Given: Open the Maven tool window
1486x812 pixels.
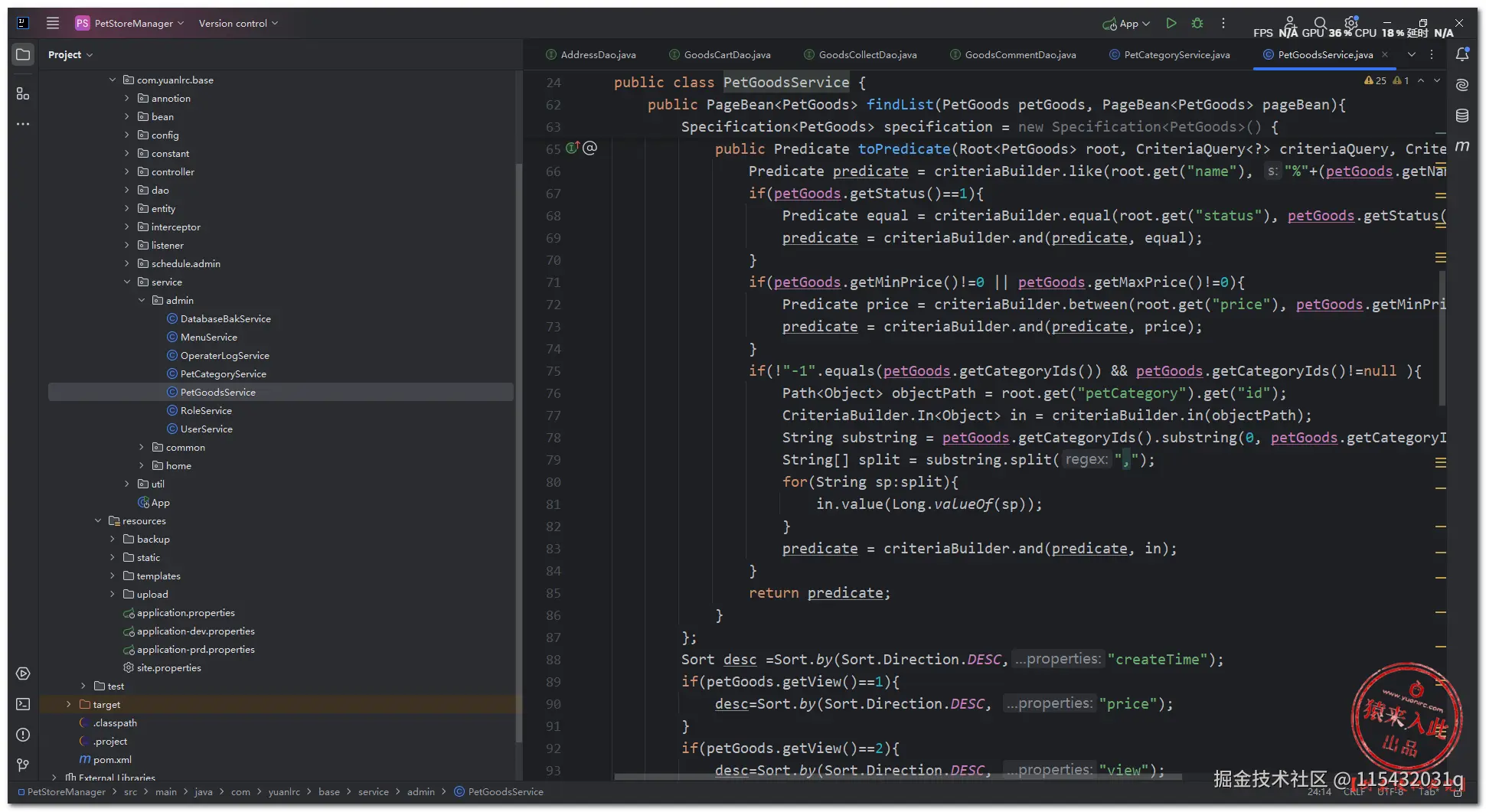Looking at the screenshot, I should tap(1462, 146).
